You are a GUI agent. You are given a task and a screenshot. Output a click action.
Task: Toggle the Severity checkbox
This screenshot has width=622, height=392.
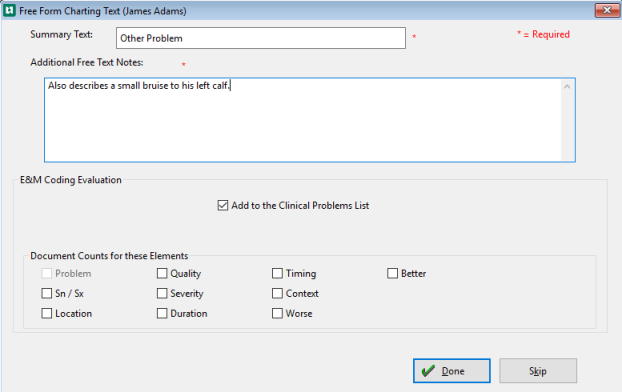tap(162, 293)
